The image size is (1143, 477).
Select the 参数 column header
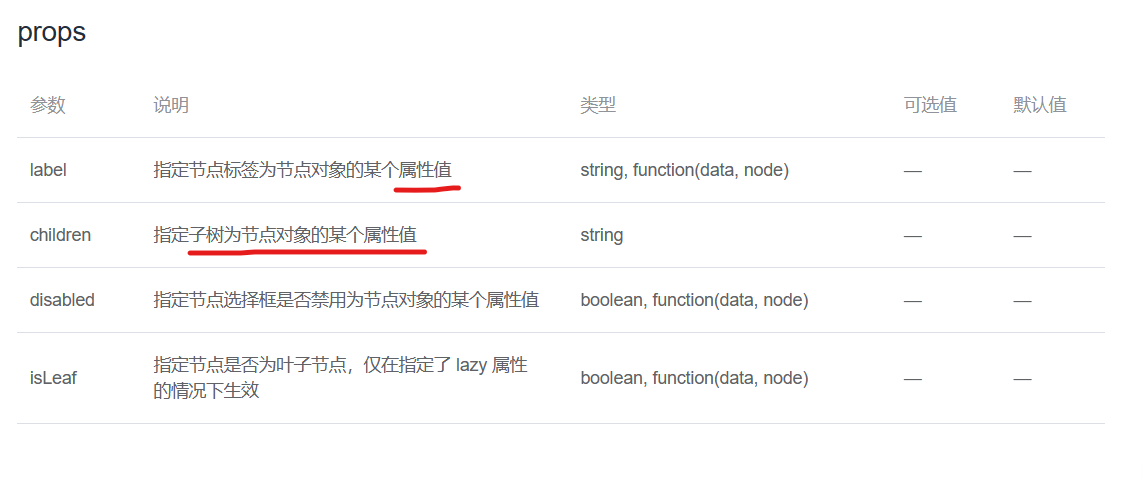47,105
